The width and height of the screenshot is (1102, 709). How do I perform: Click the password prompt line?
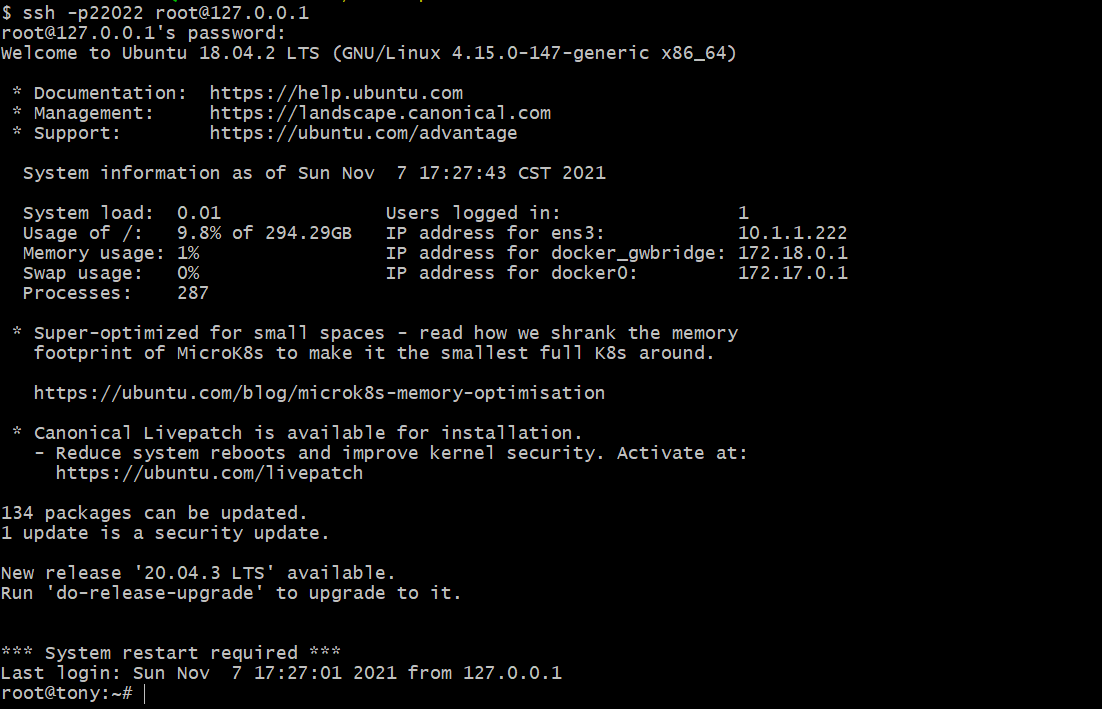pos(143,33)
